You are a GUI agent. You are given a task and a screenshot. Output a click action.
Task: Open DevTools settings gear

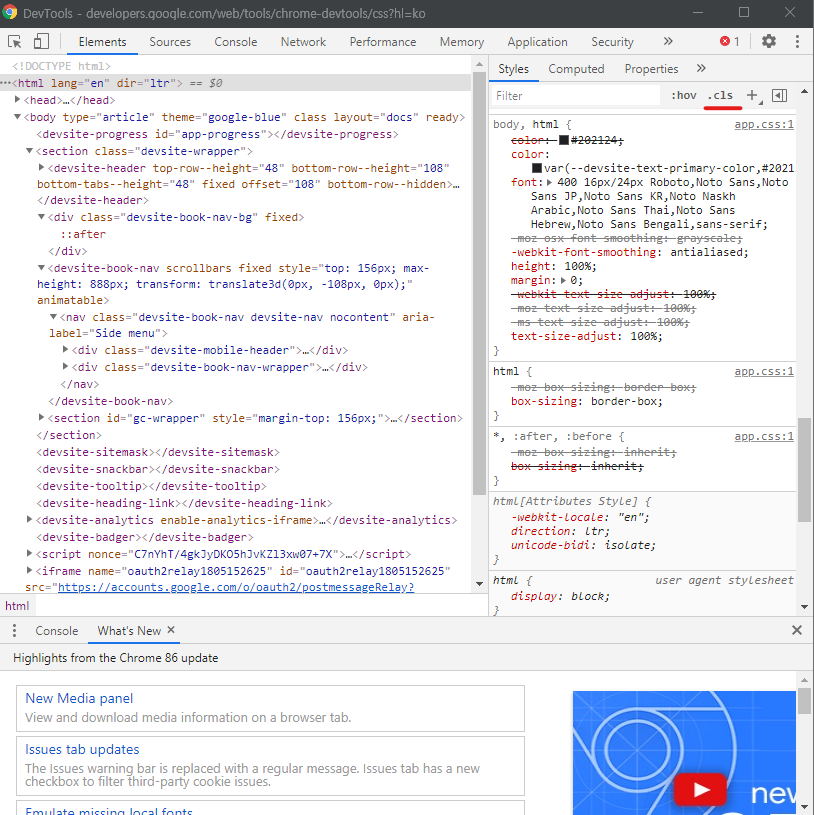coord(769,41)
